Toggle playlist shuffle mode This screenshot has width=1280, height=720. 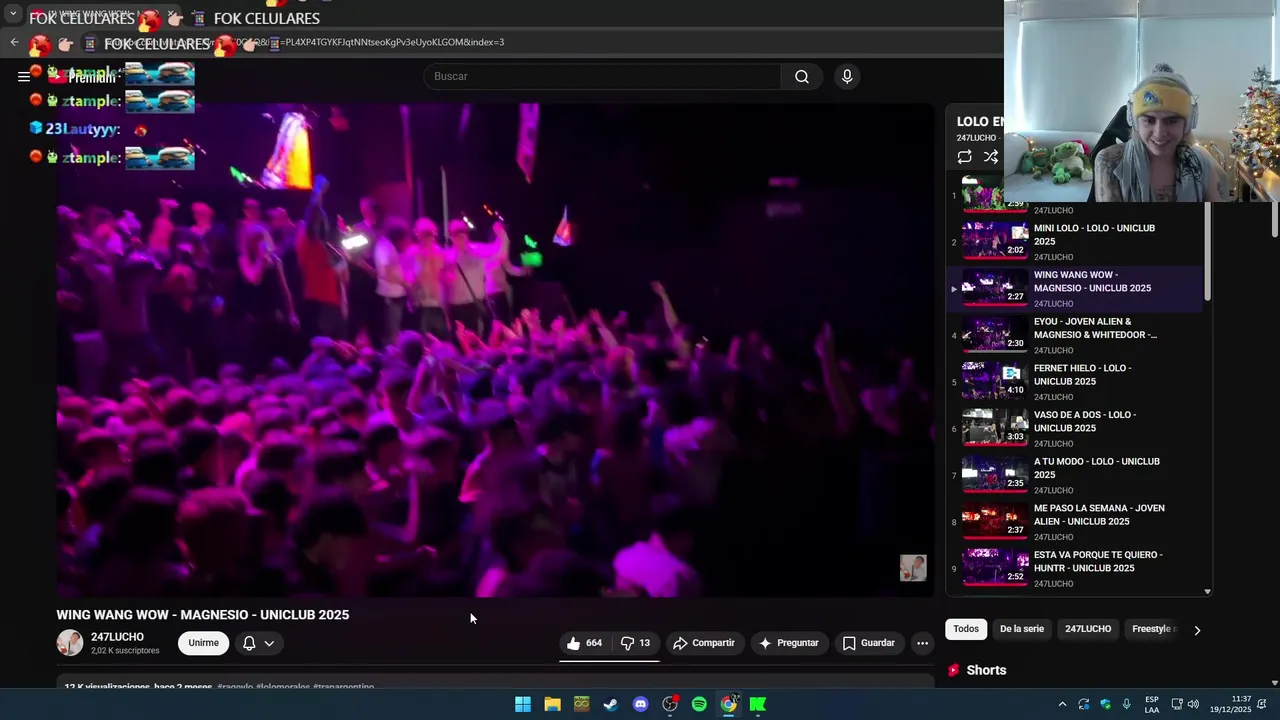(x=991, y=157)
